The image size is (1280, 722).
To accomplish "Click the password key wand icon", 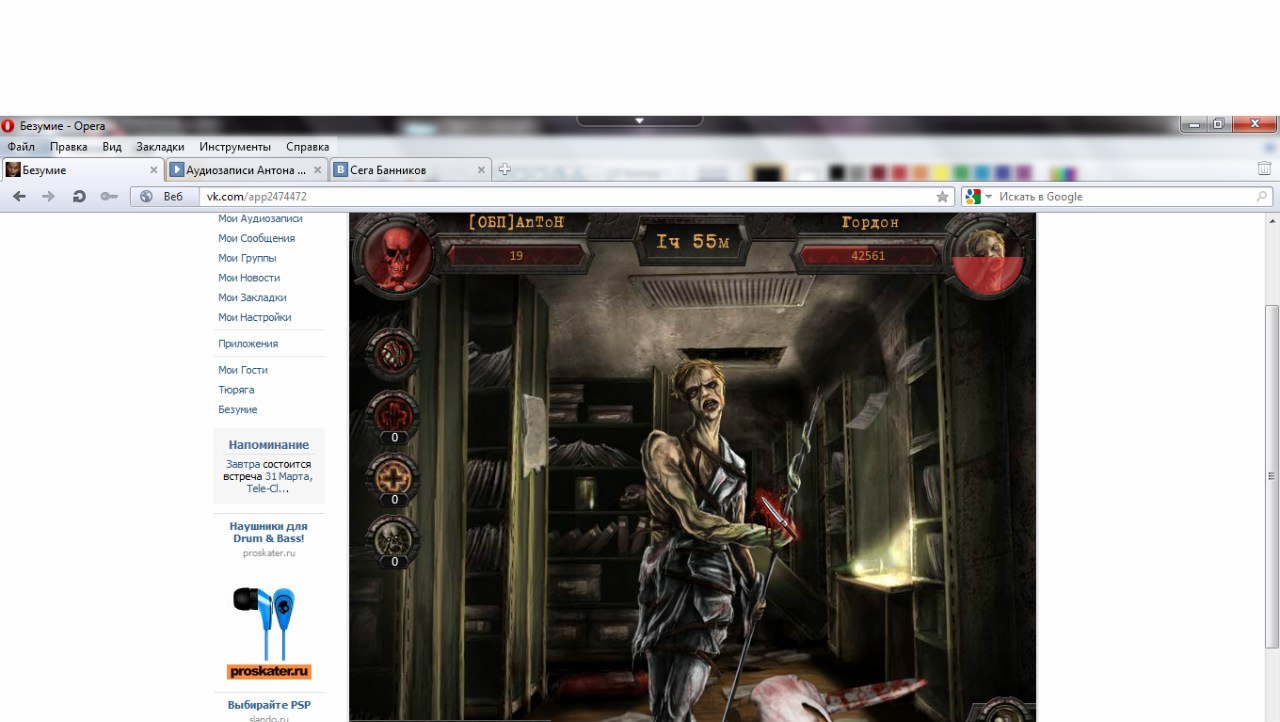I will point(109,196).
